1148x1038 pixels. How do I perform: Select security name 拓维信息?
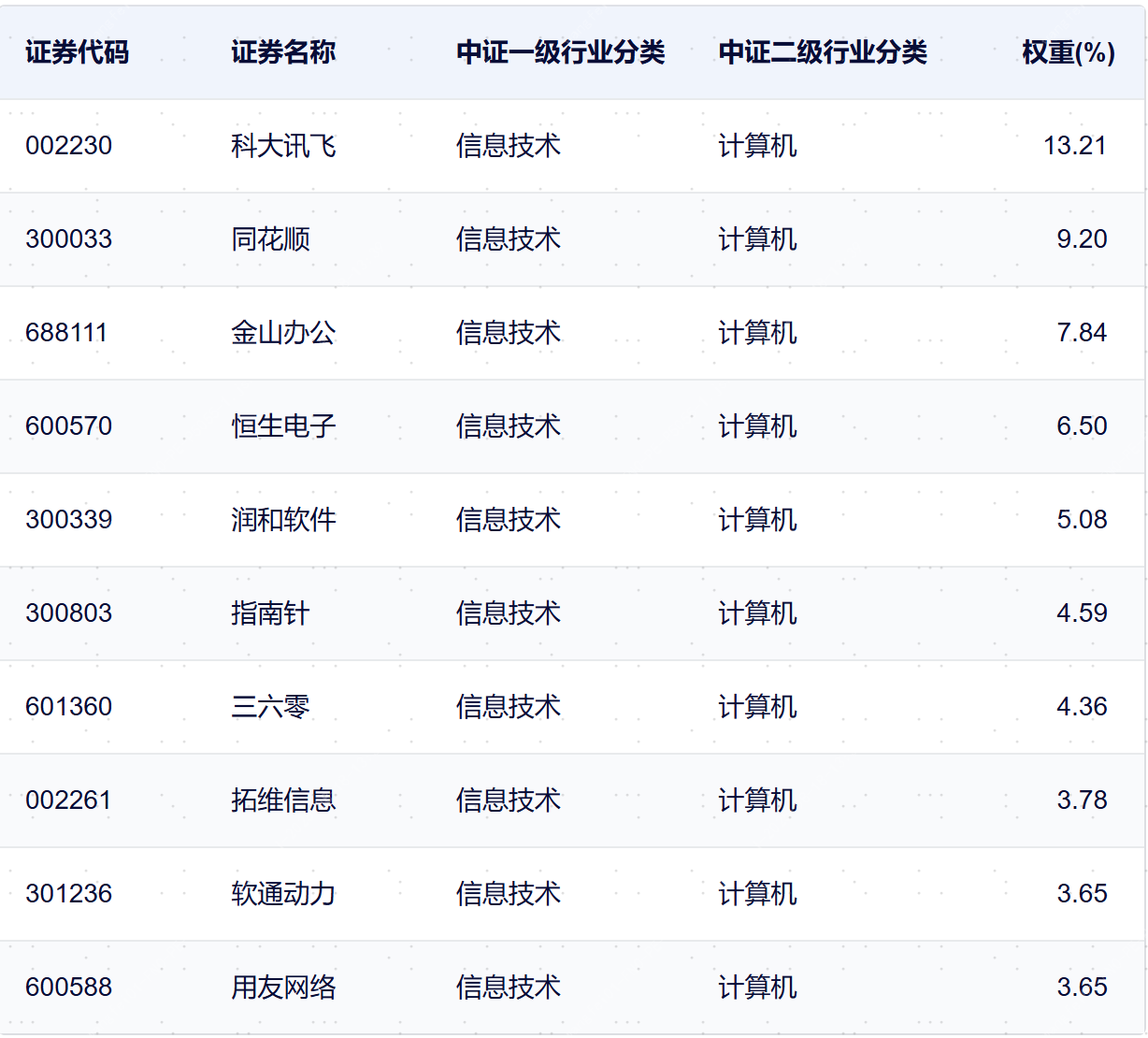point(283,800)
